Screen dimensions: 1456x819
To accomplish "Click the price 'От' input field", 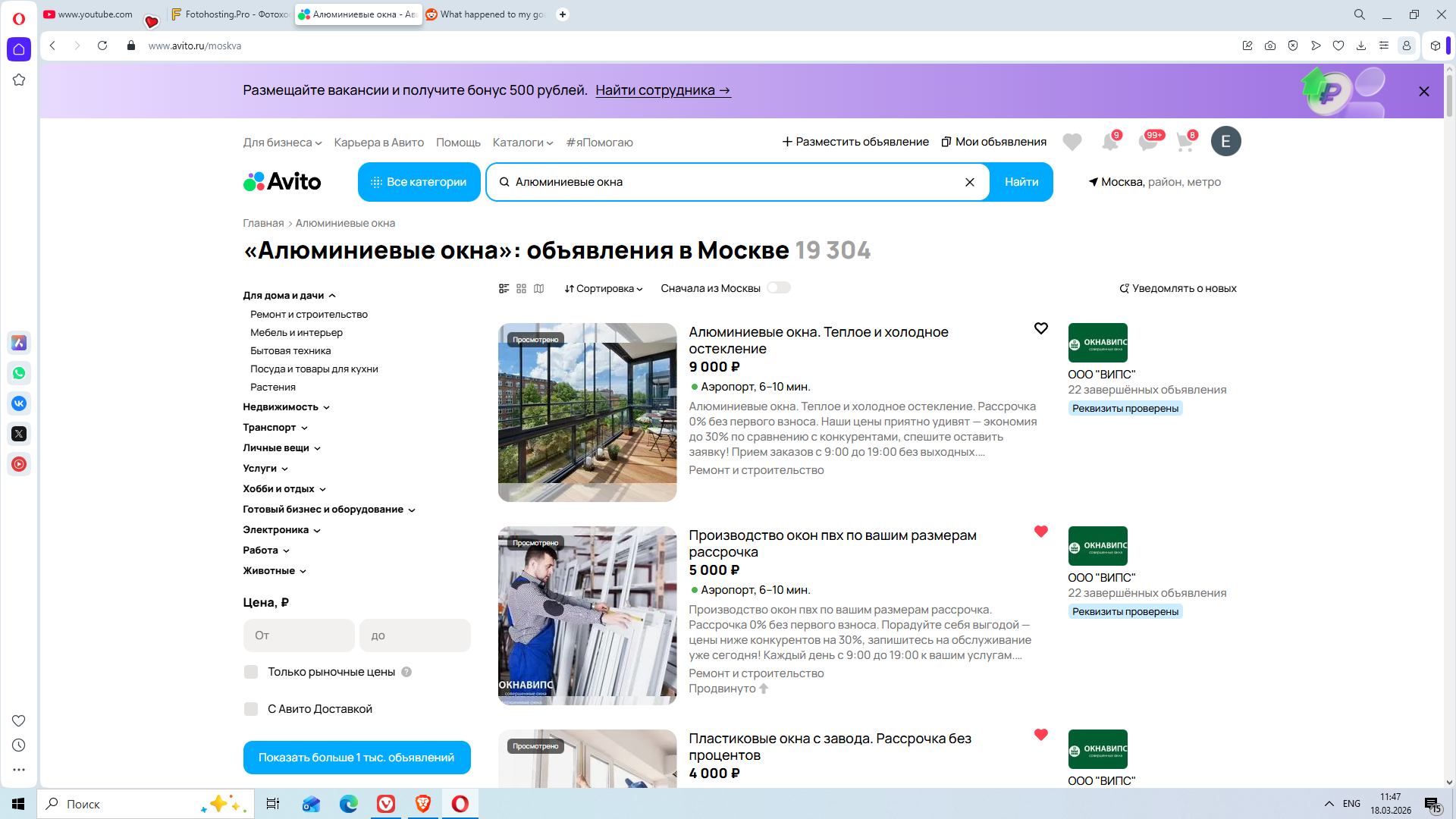I will point(299,635).
